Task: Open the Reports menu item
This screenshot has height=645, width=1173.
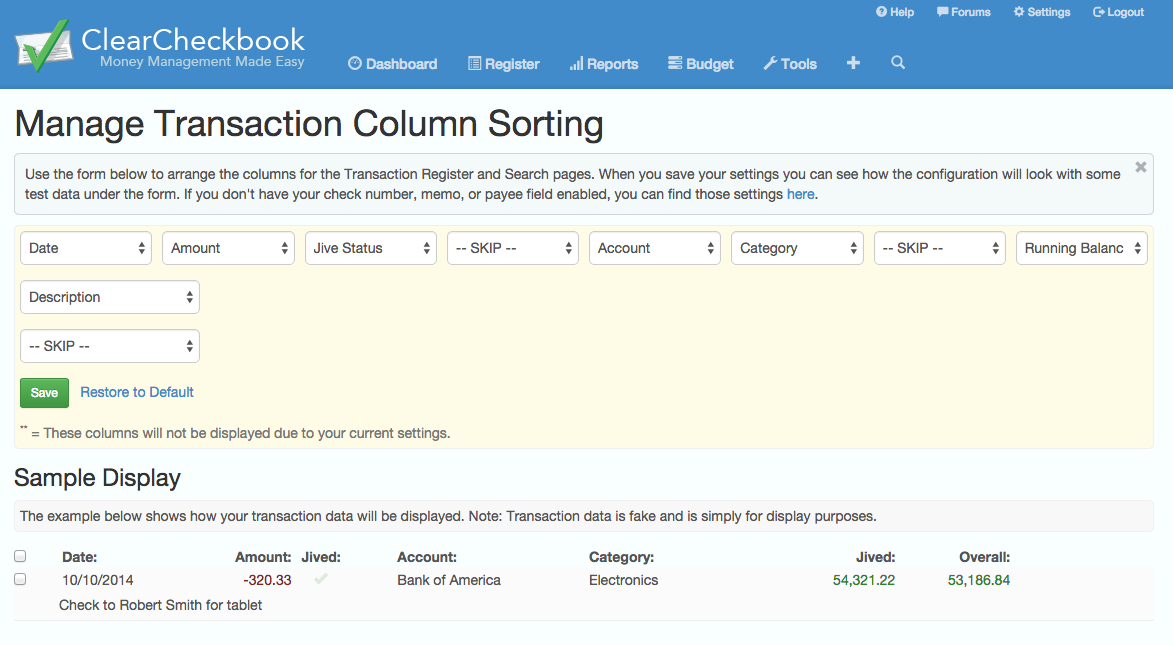Action: [x=603, y=64]
